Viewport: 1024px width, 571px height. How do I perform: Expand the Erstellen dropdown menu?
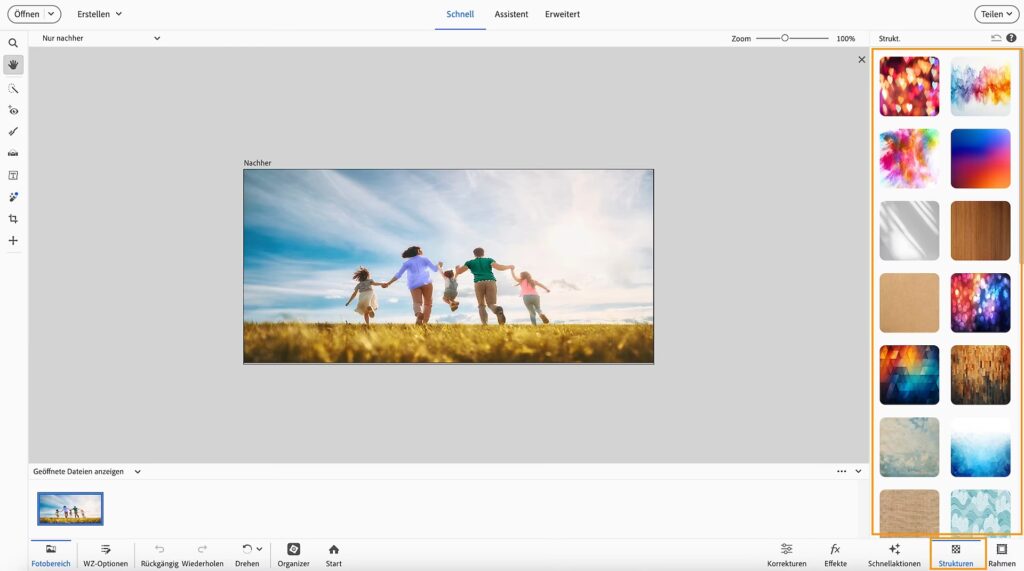(x=100, y=14)
